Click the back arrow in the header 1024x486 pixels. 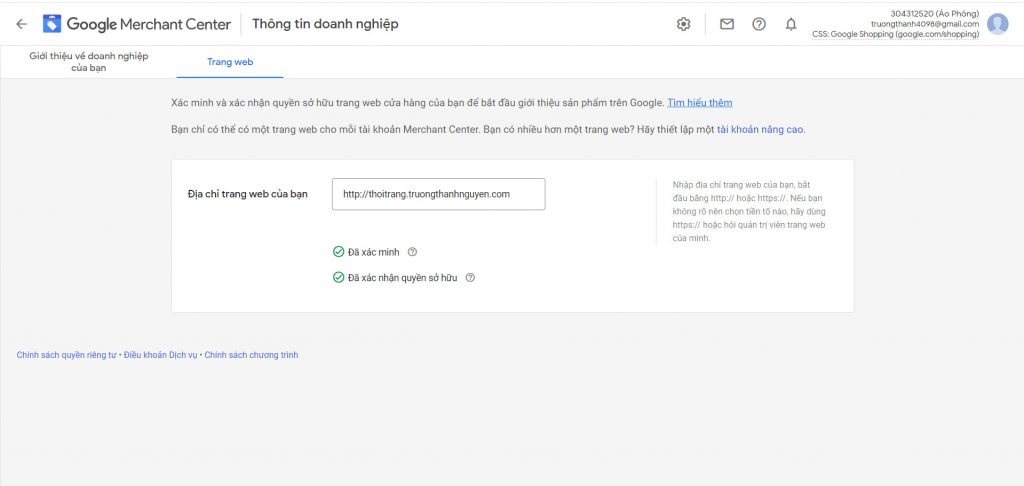(22, 24)
